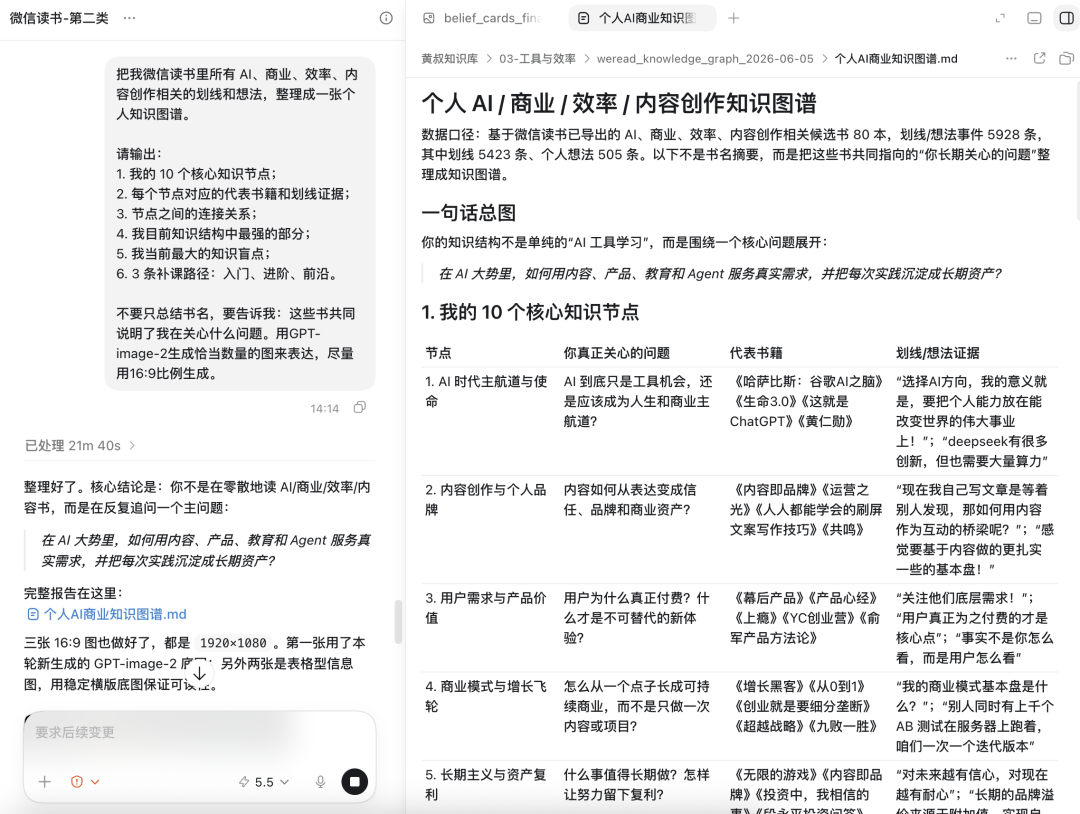Jump to latest message with down arrow

click(199, 673)
